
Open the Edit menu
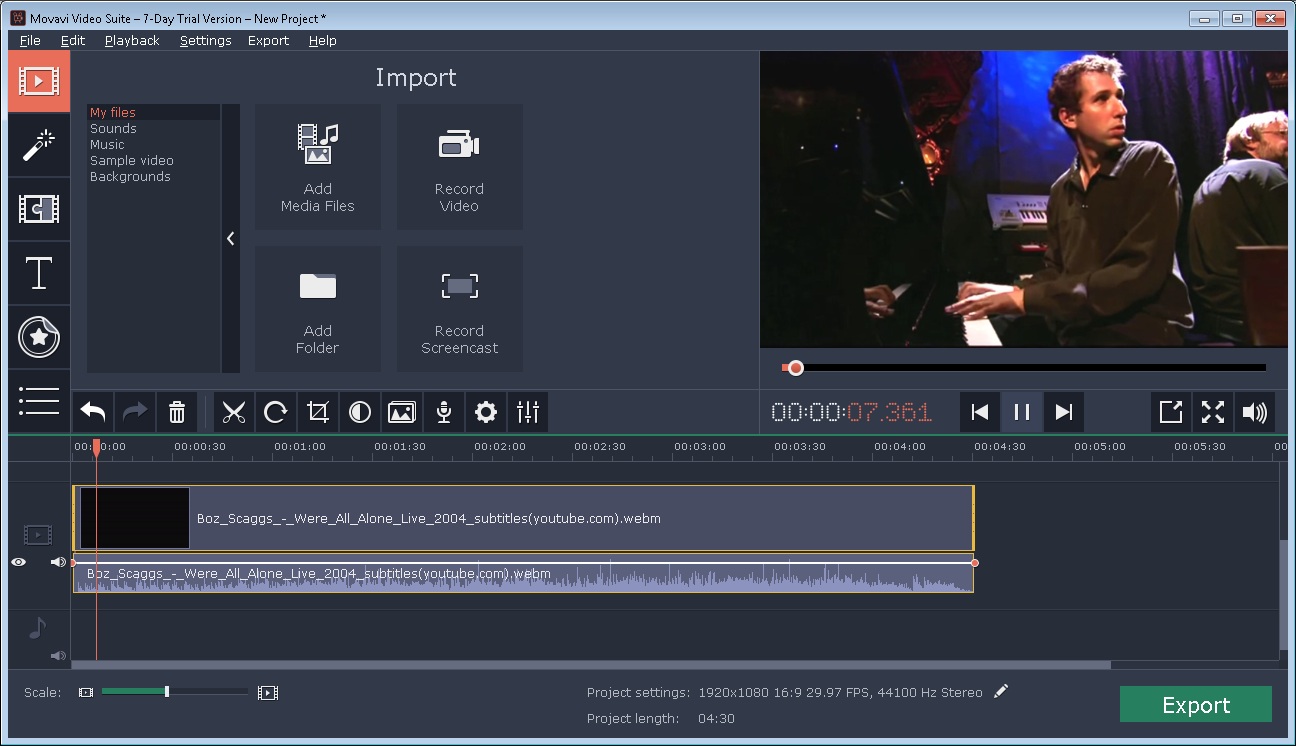(x=73, y=40)
